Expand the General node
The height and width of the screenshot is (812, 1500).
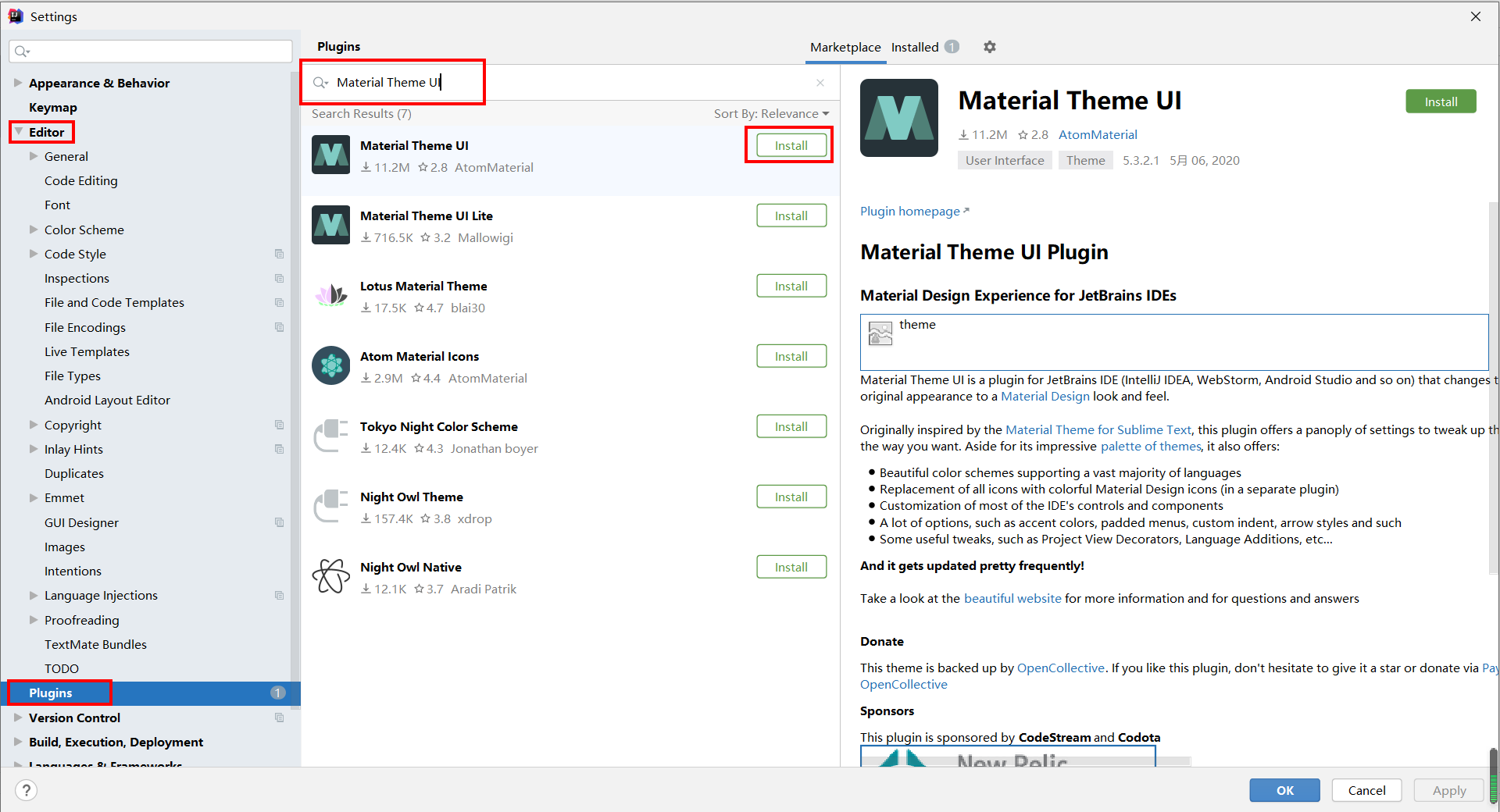pos(34,156)
